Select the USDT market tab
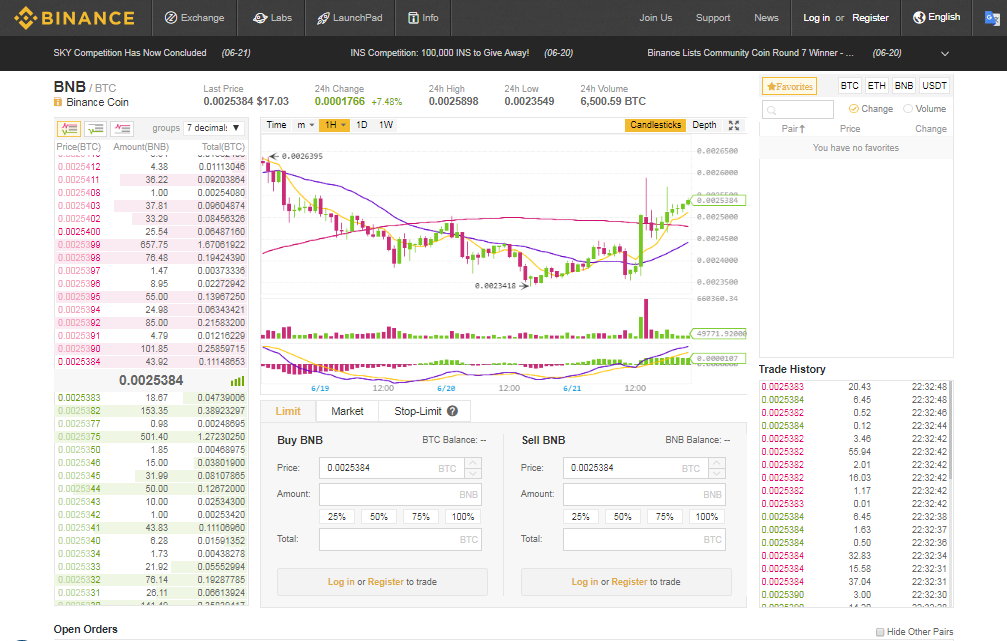 pos(934,85)
